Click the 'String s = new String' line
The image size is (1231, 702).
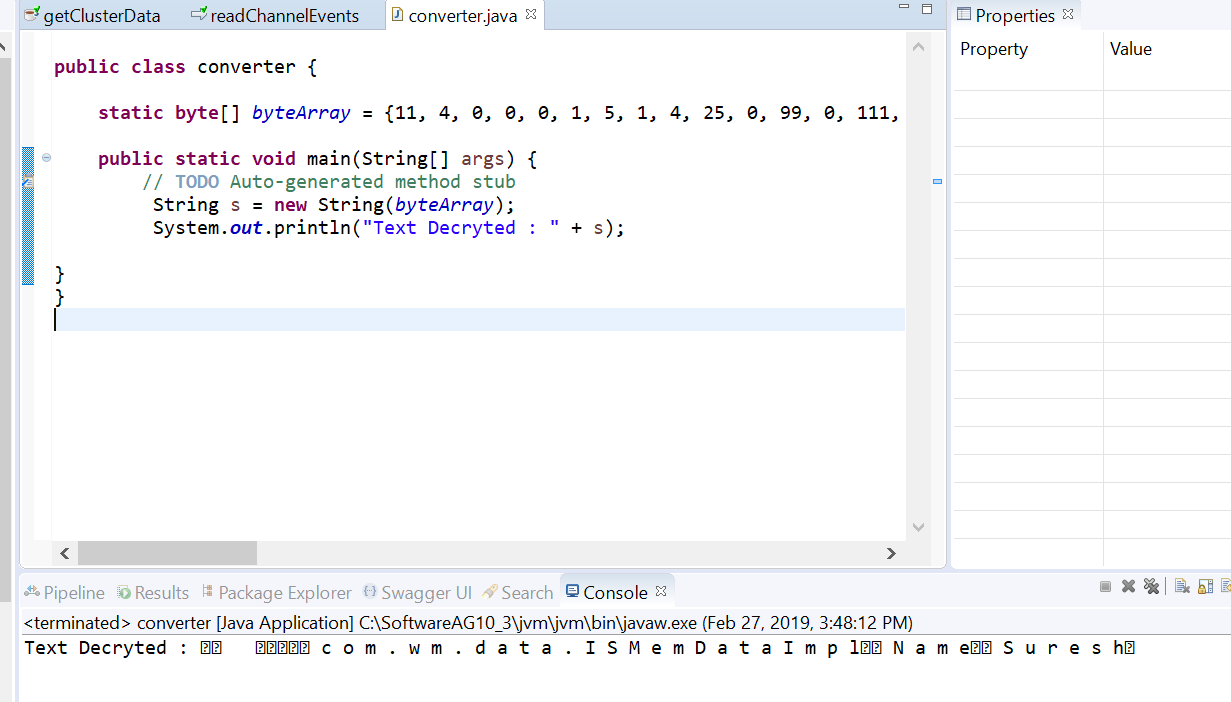tap(333, 205)
